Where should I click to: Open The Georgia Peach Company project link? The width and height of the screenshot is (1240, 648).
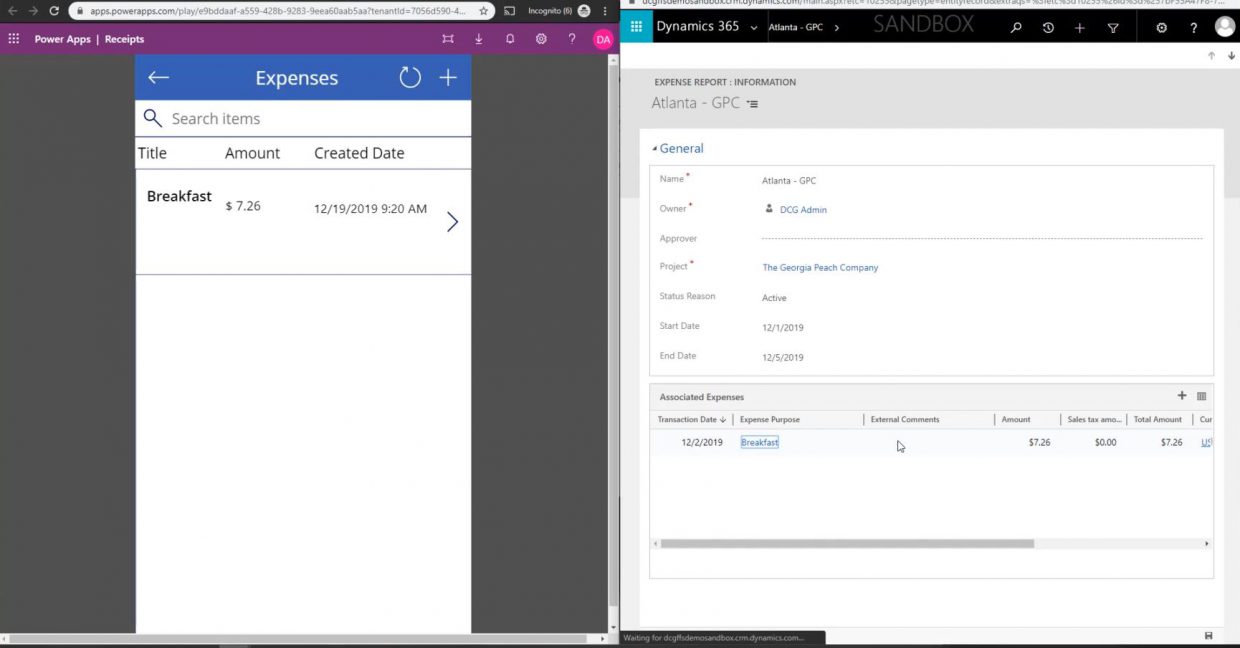click(820, 268)
